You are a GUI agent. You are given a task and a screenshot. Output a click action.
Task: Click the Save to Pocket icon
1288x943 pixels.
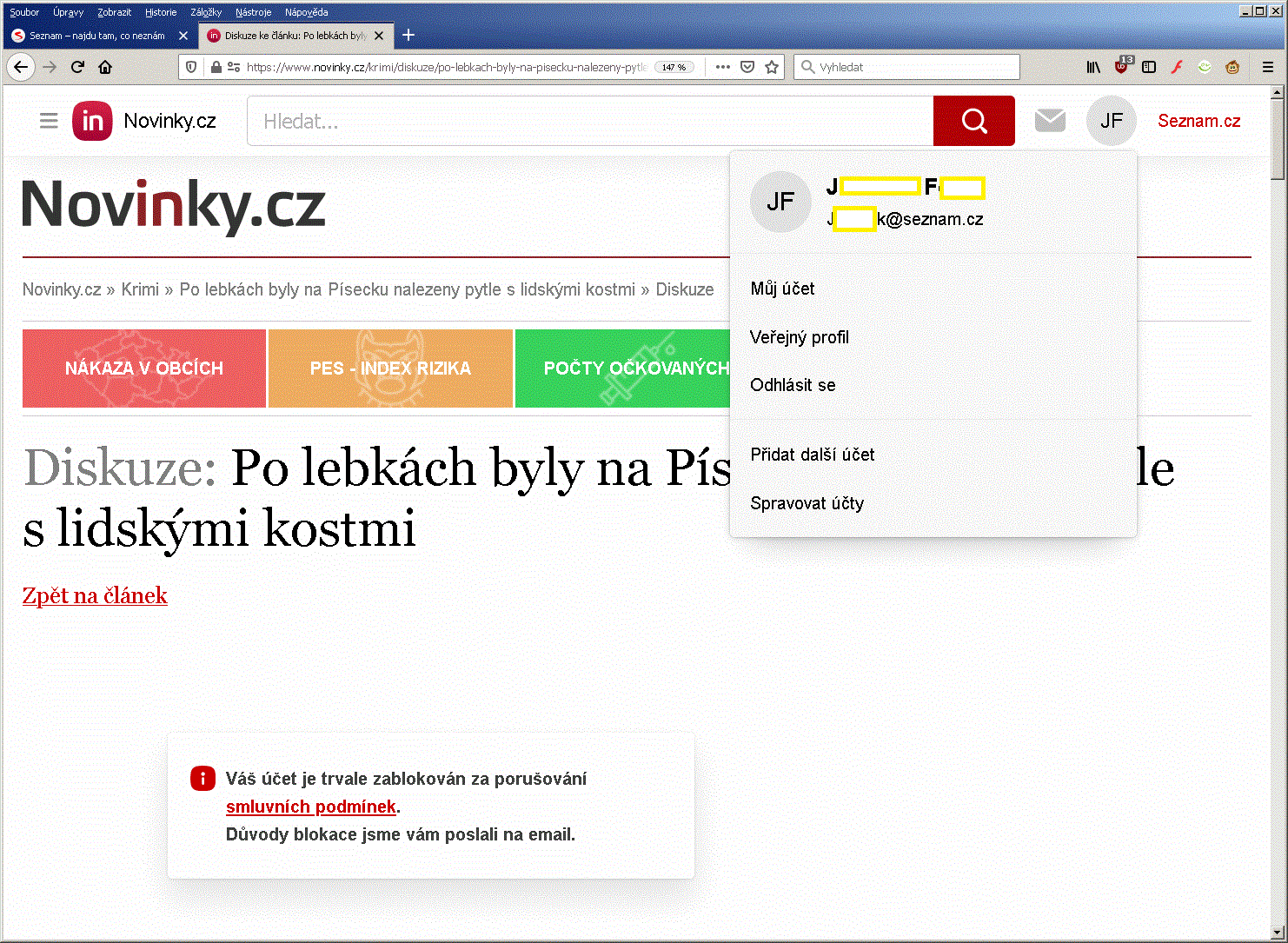(747, 67)
